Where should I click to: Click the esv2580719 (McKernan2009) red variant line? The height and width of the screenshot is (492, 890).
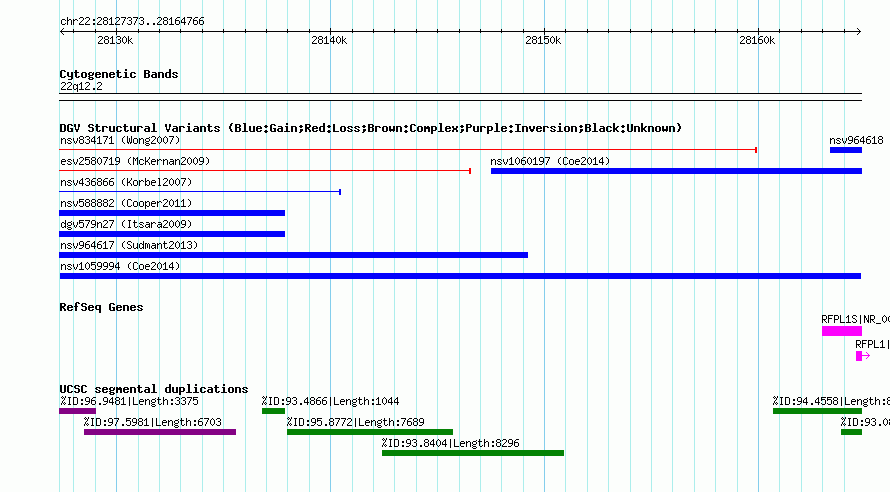[x=265, y=171]
